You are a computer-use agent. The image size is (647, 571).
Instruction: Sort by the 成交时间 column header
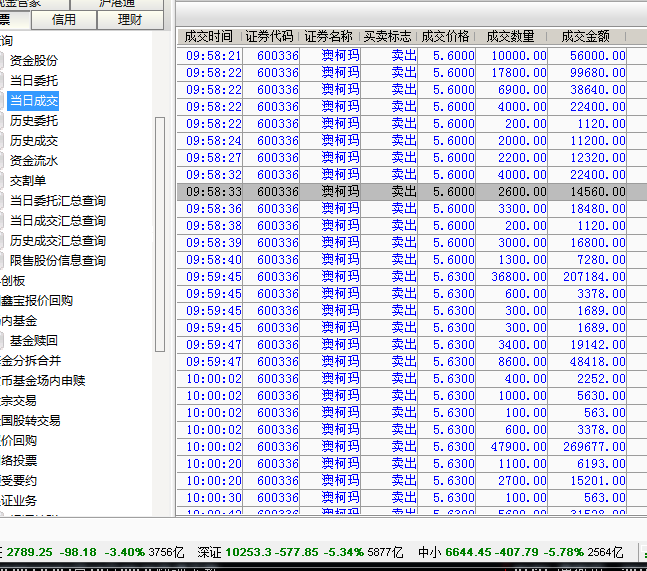click(208, 36)
